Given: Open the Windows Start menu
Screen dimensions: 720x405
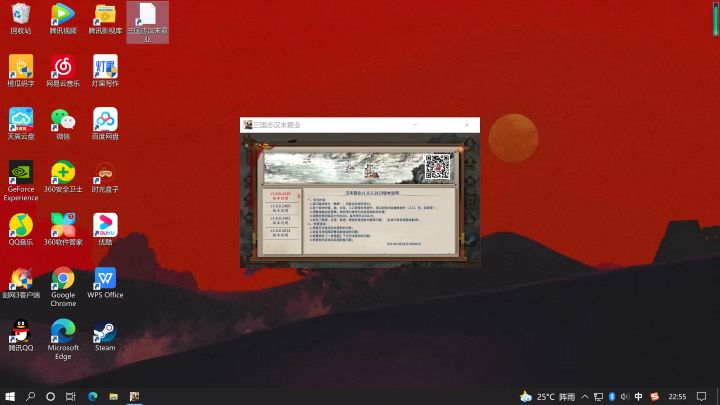Looking at the screenshot, I should pos(10,396).
